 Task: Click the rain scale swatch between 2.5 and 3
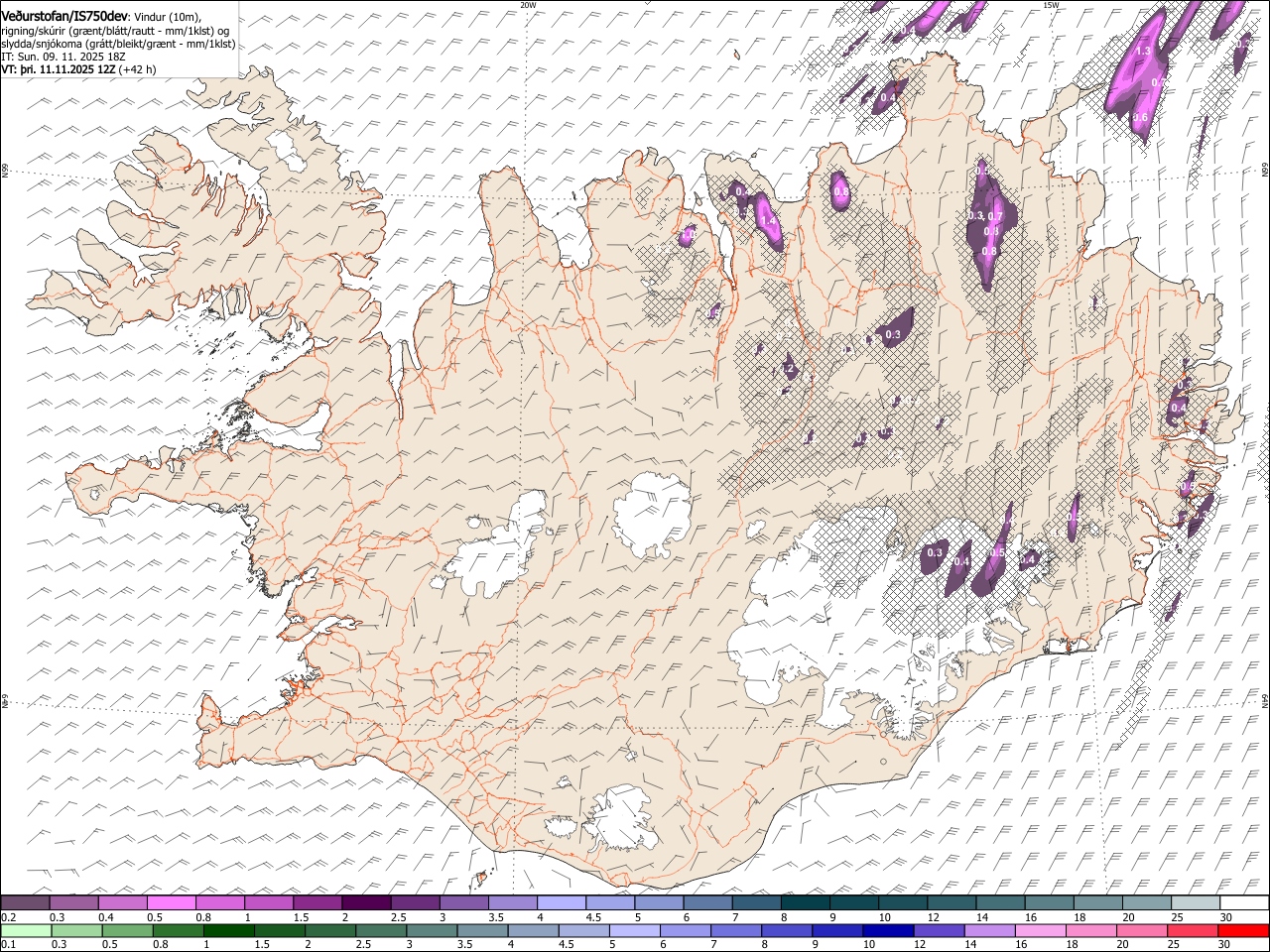click(380, 930)
